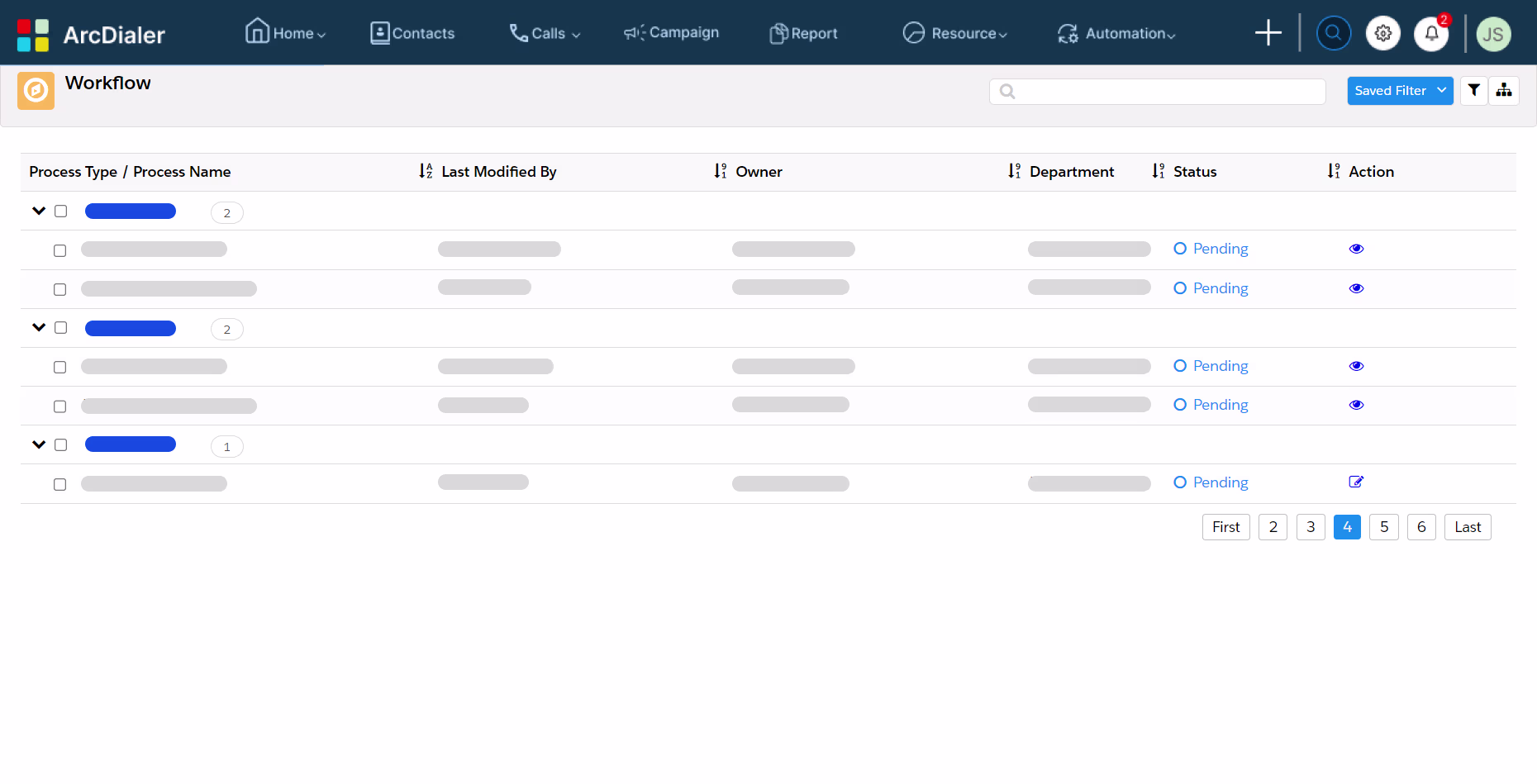Check the second group's checkbox
The image size is (1537, 784).
[x=60, y=327]
